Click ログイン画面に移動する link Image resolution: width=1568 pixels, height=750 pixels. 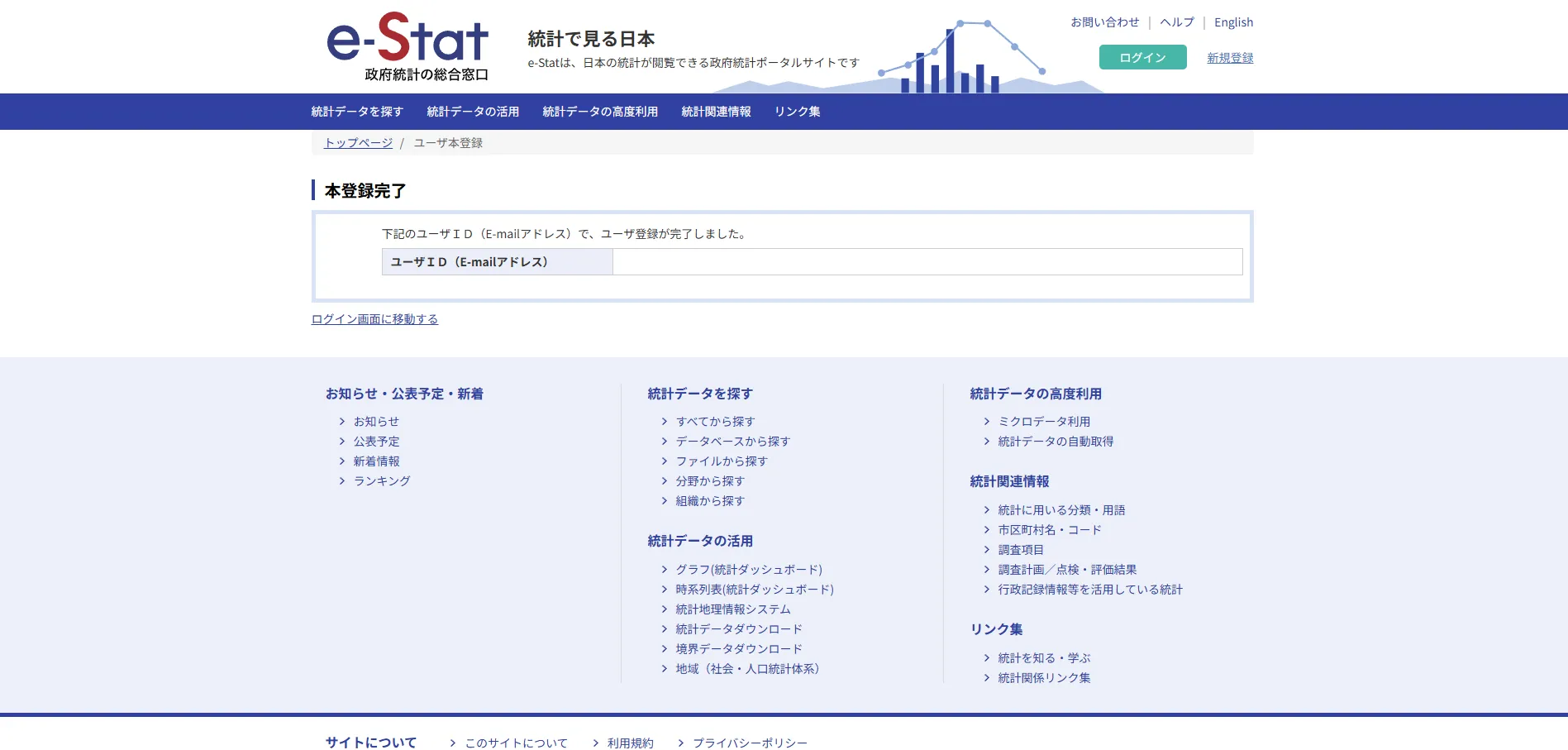click(374, 319)
